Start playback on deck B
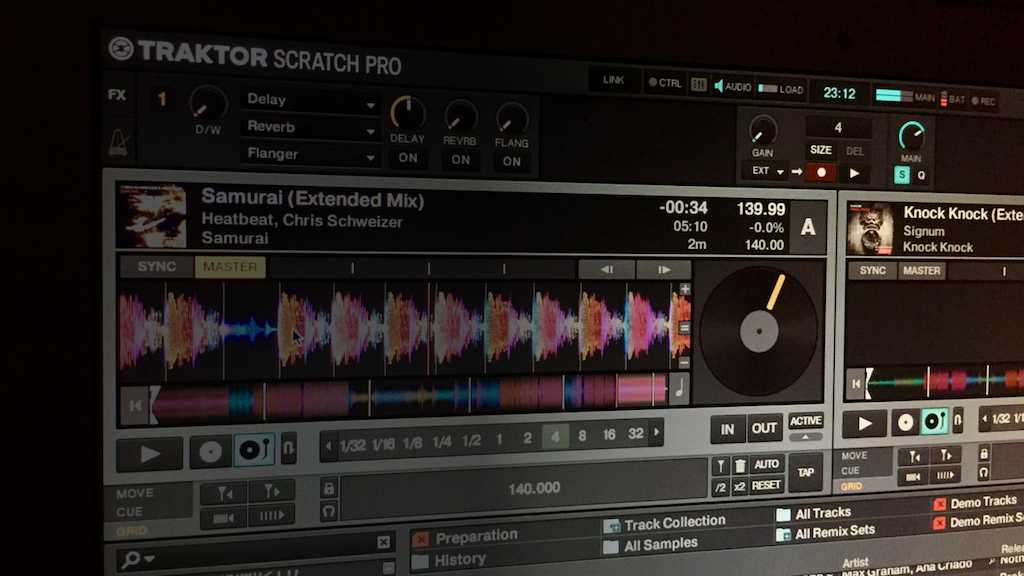The width and height of the screenshot is (1024, 576). tap(865, 424)
